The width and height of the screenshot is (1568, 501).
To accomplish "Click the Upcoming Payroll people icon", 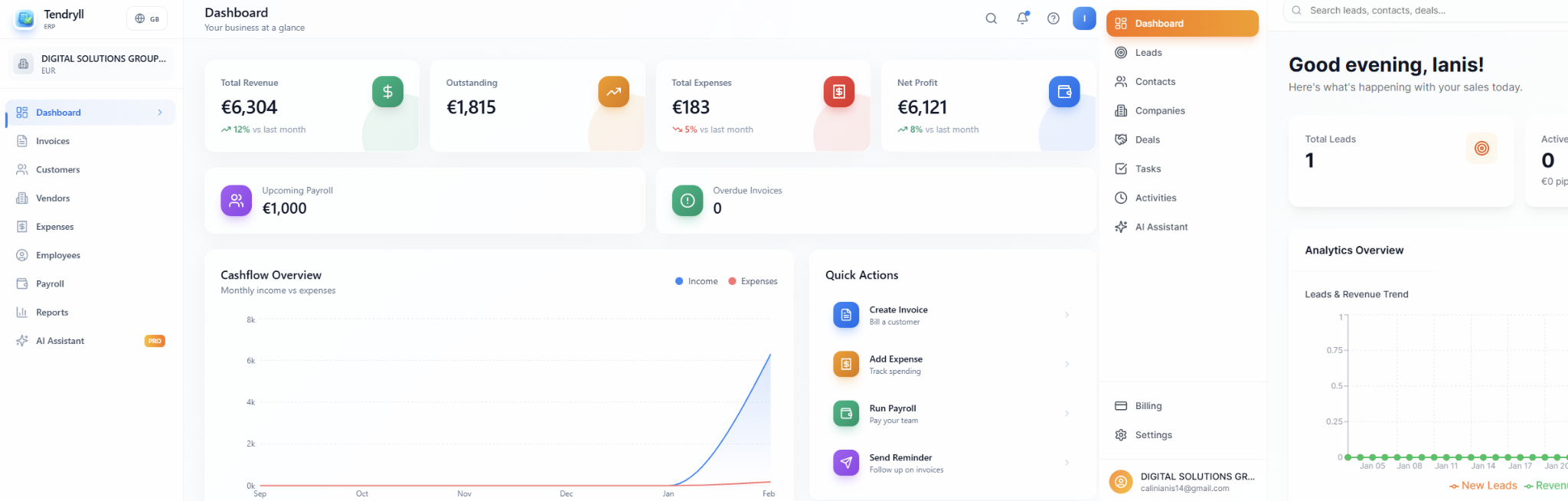I will pyautogui.click(x=236, y=201).
